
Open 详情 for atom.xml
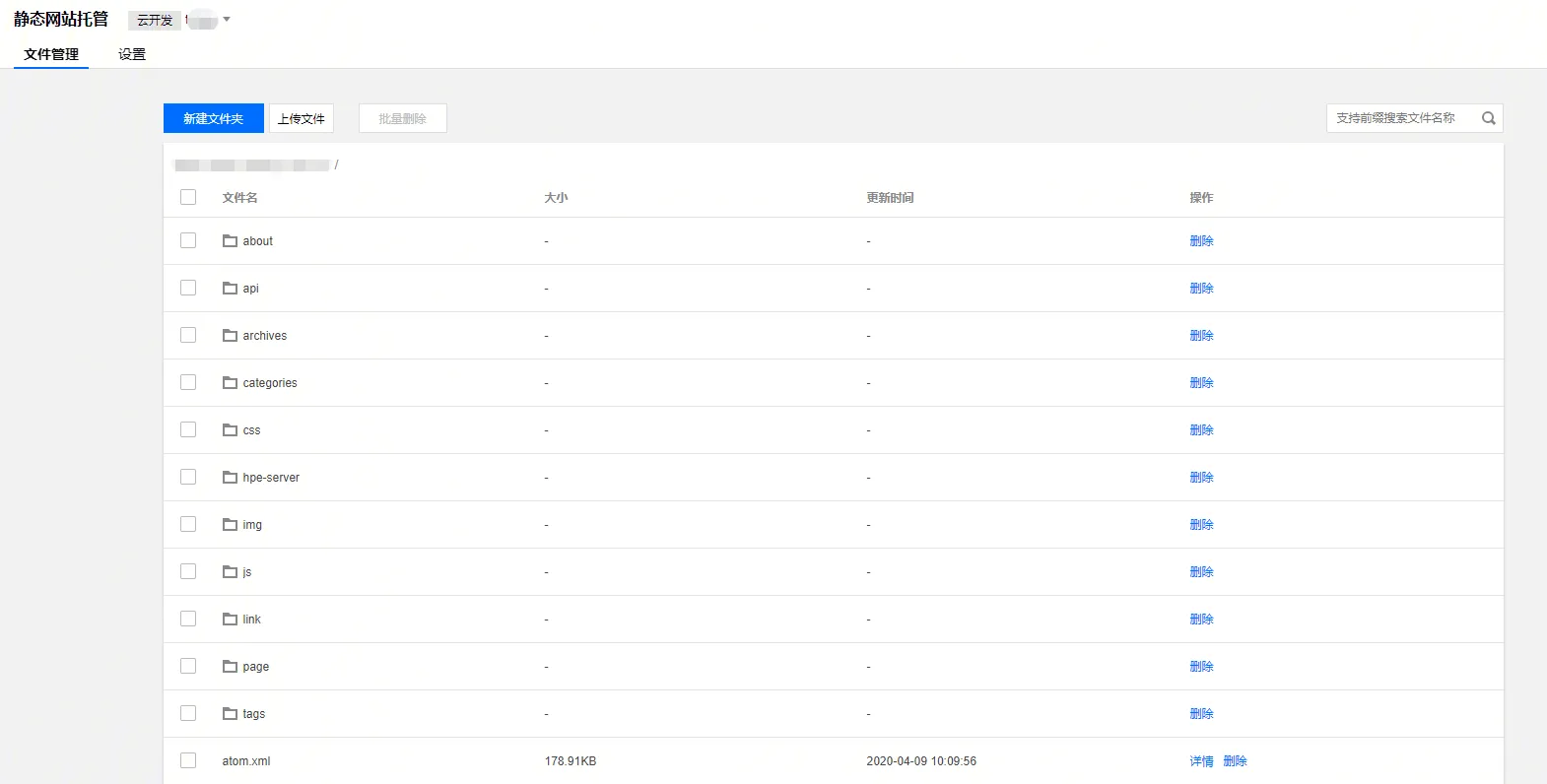point(1201,761)
